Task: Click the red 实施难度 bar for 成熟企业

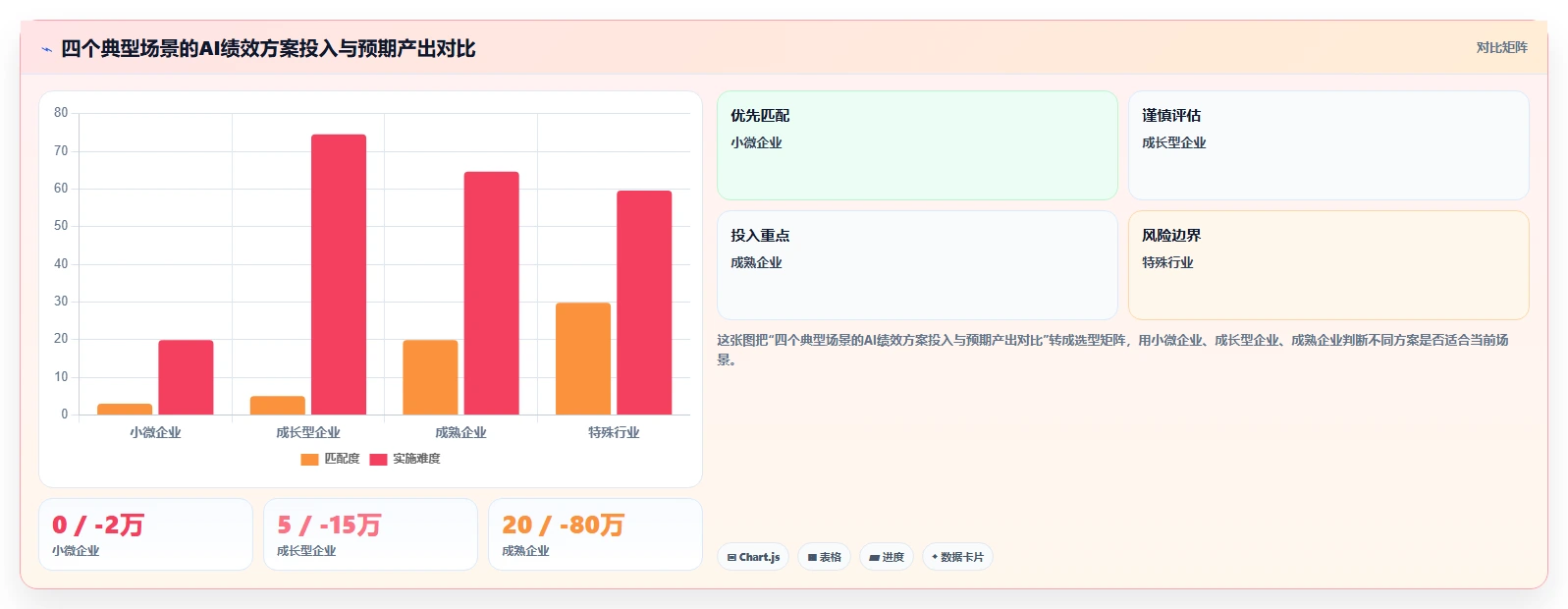Action: 492,293
